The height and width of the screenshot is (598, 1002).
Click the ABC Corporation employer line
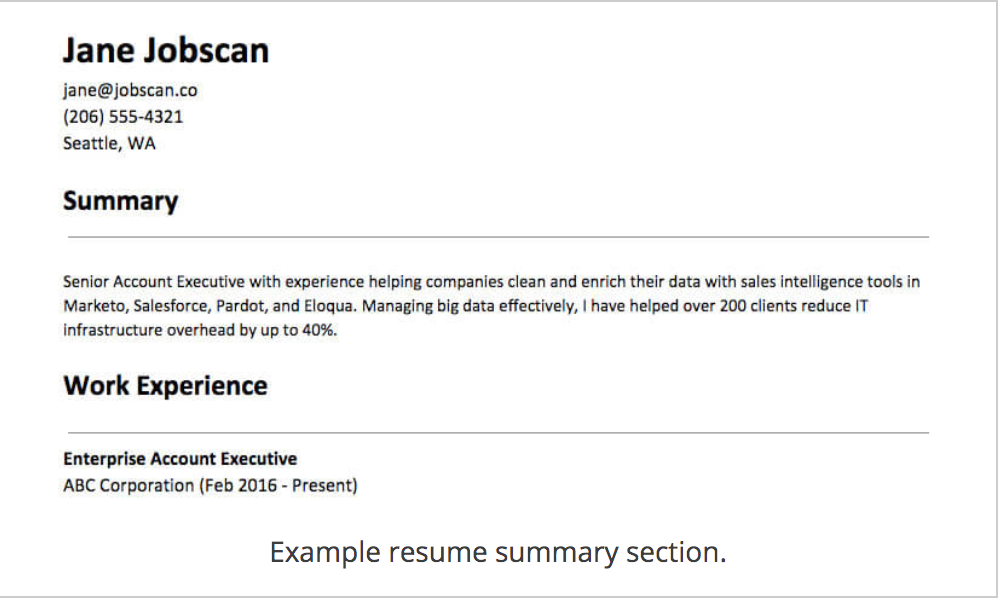click(x=210, y=486)
